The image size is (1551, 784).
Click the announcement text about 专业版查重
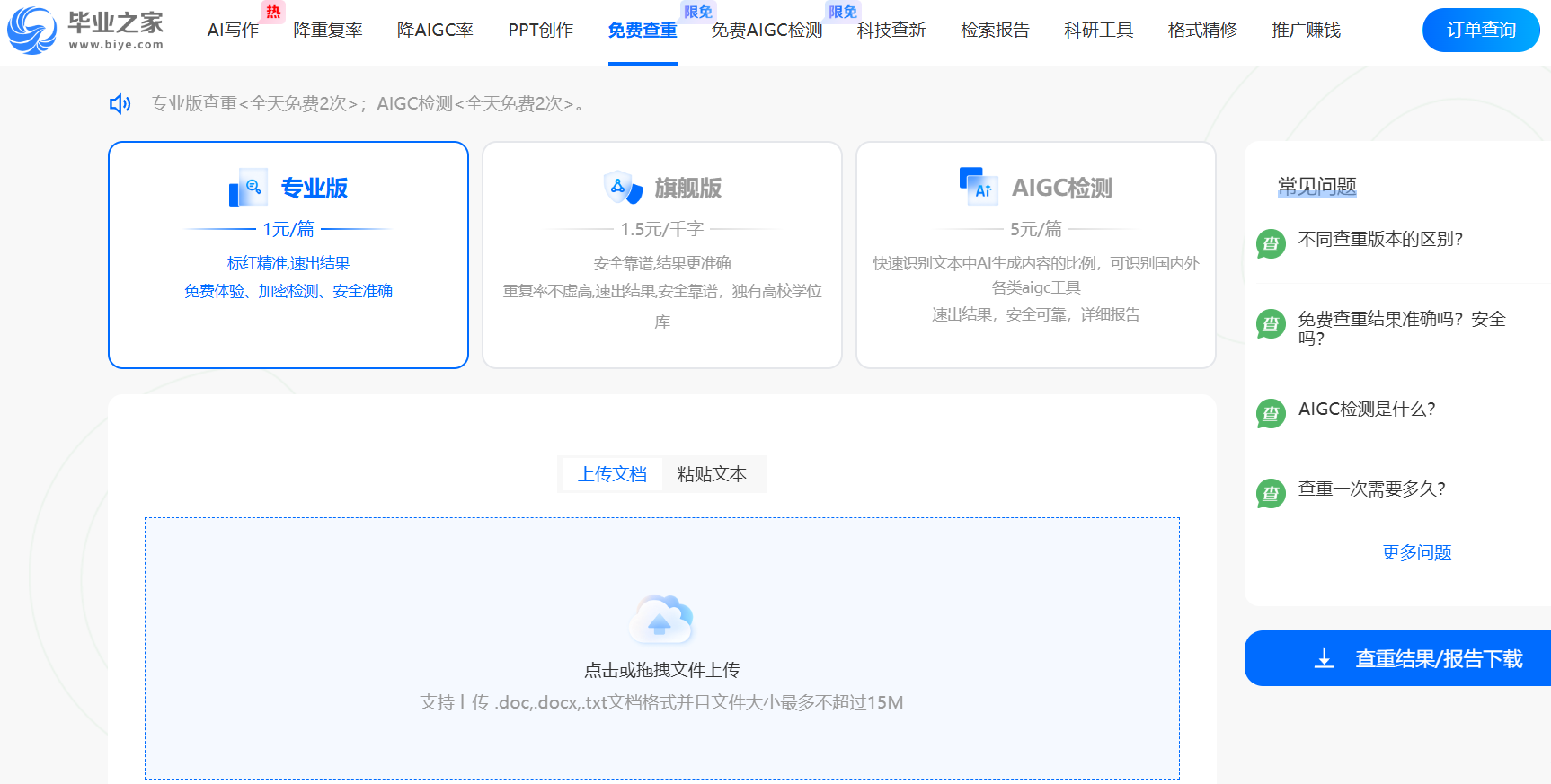[368, 104]
